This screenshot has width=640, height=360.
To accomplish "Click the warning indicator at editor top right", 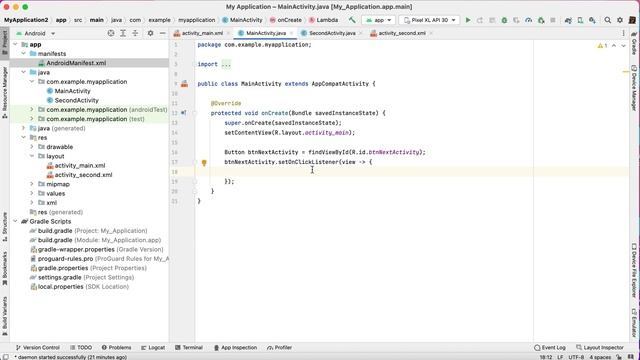I will click(x=602, y=46).
